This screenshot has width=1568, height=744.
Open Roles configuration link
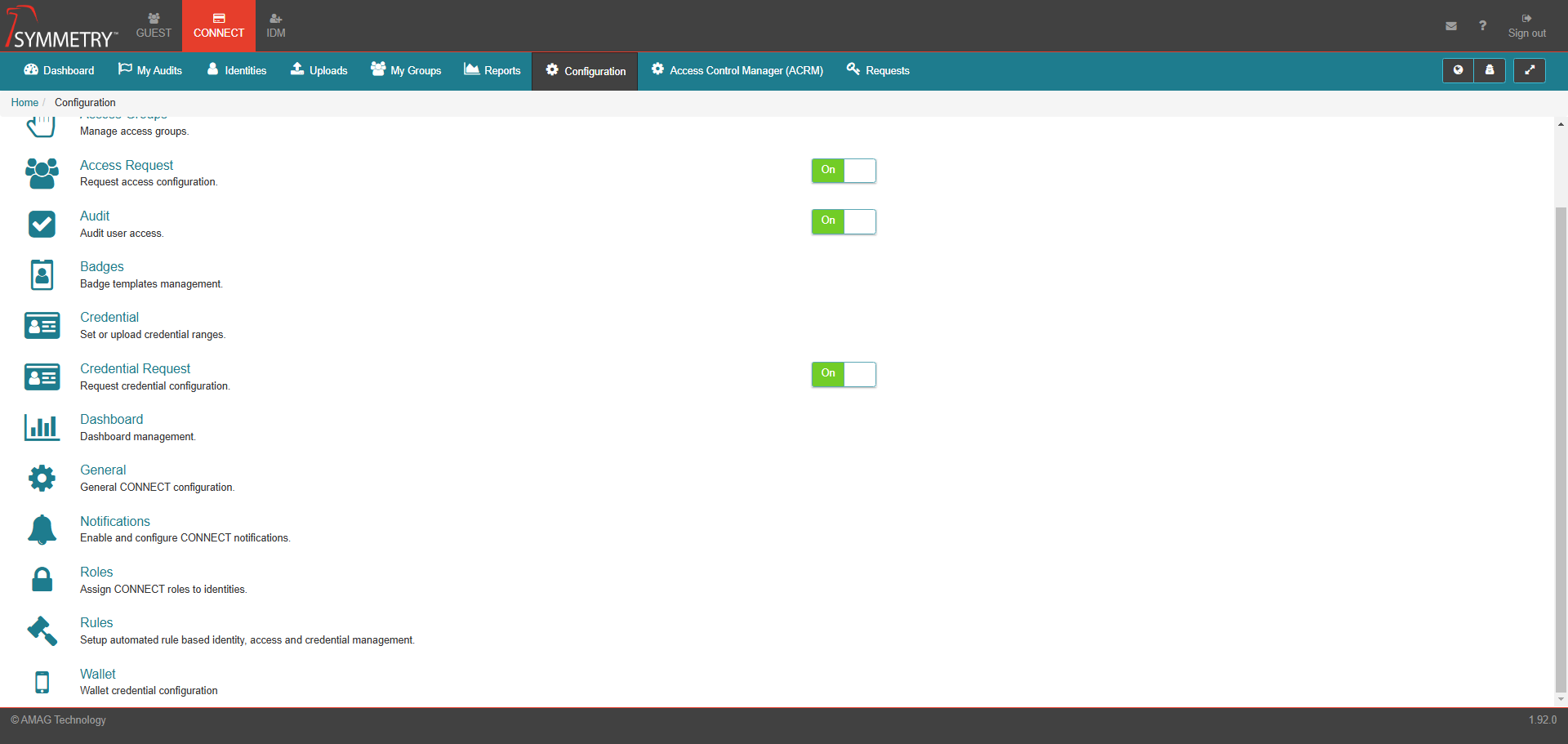coord(96,572)
